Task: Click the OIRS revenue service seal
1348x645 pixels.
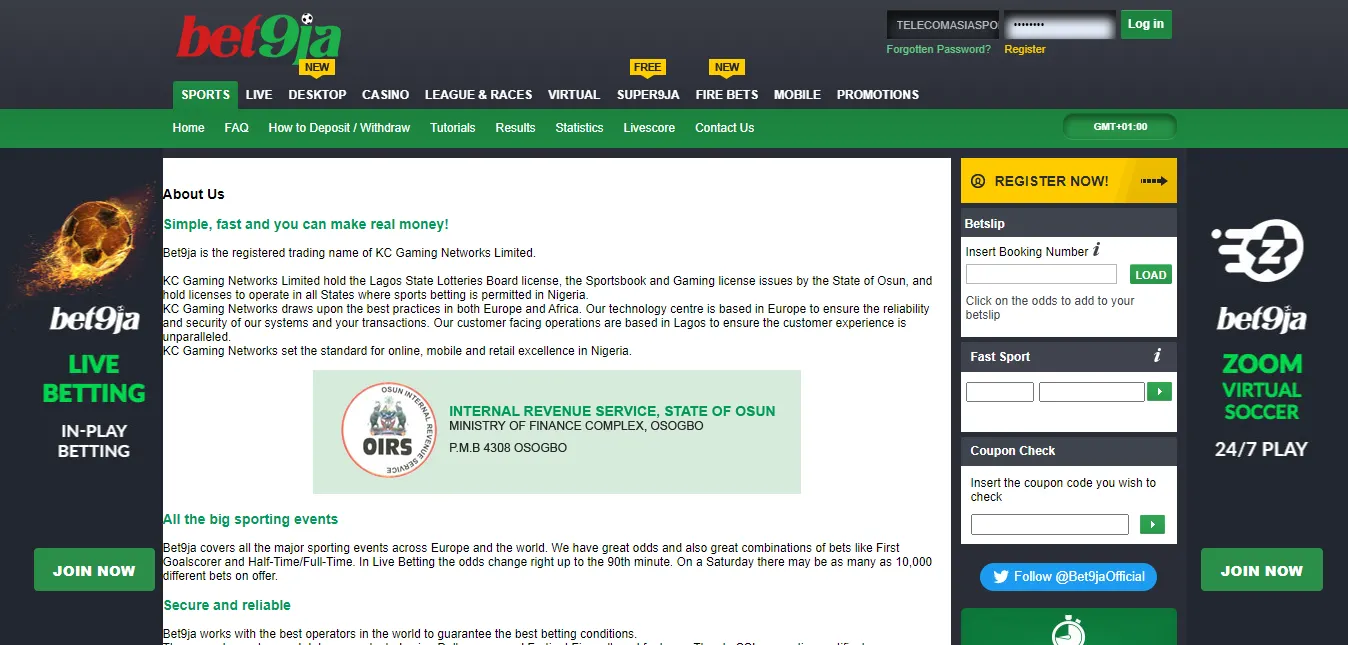Action: 387,431
